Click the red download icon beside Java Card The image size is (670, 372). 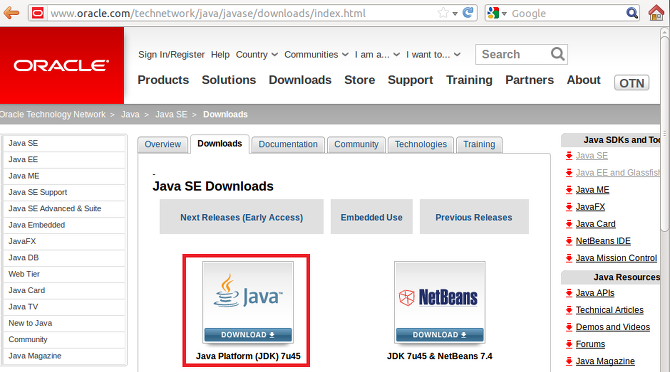coord(569,224)
